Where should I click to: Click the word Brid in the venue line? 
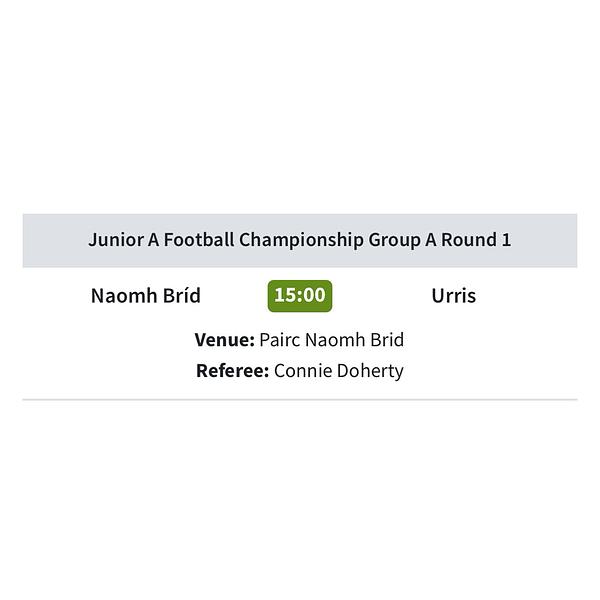[387, 340]
